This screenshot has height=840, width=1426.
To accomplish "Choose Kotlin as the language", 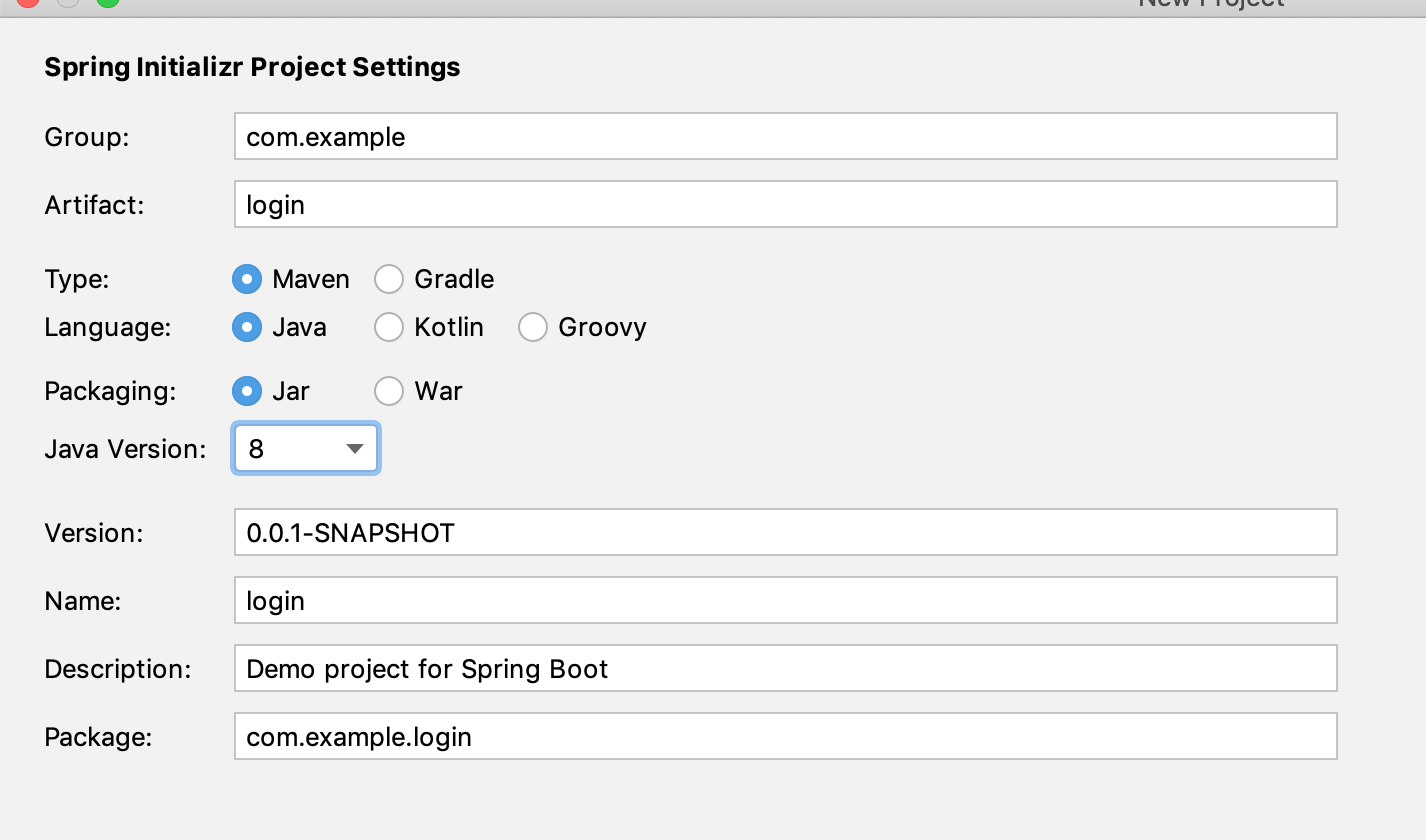I will 389,327.
